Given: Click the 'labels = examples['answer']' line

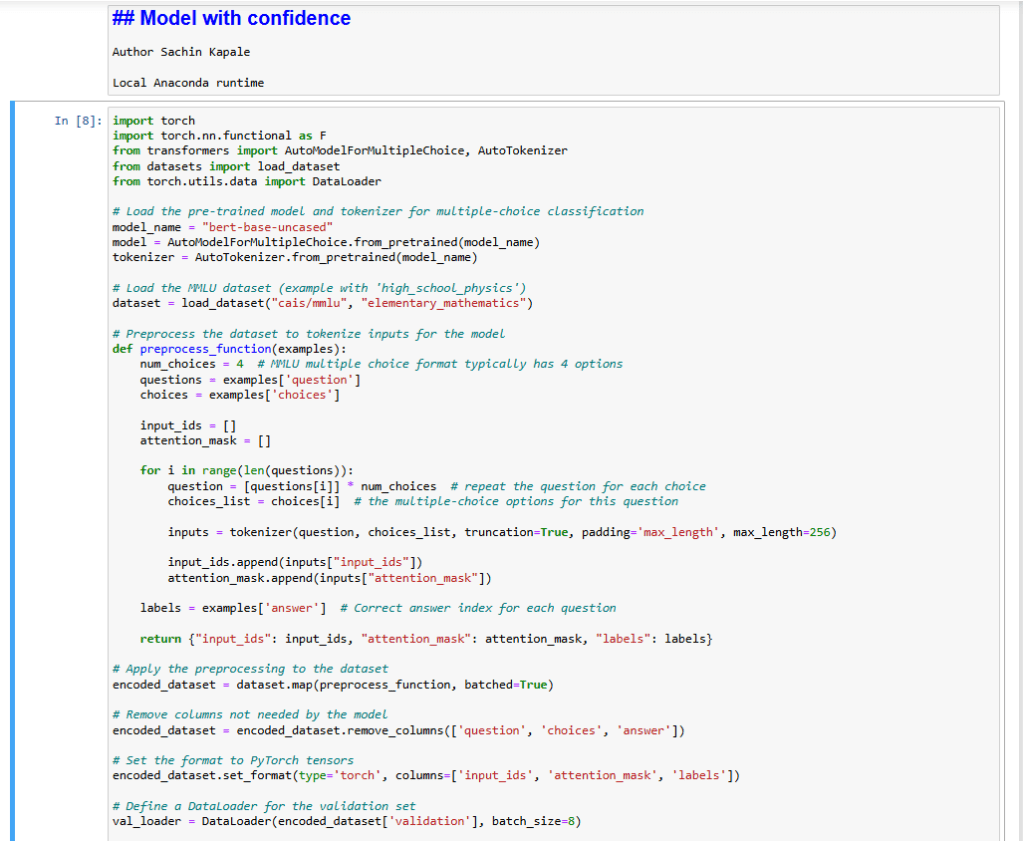Looking at the screenshot, I should 231,608.
